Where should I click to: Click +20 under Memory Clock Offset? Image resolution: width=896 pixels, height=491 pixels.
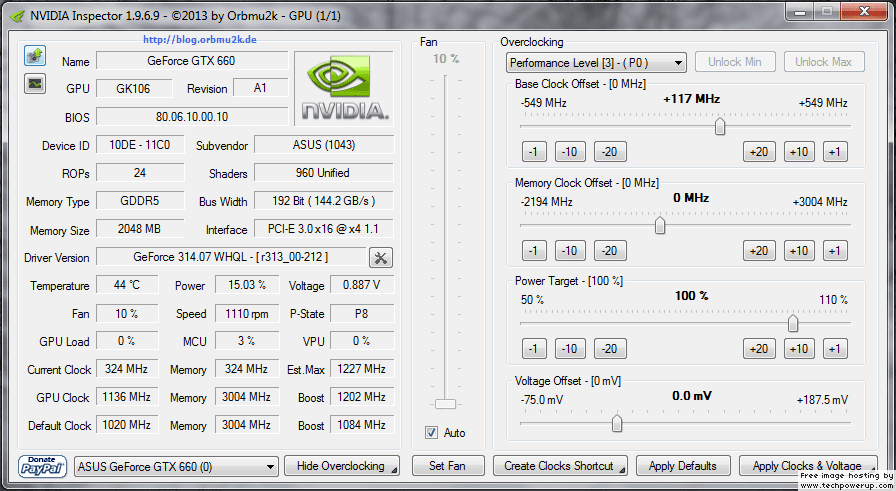(759, 251)
